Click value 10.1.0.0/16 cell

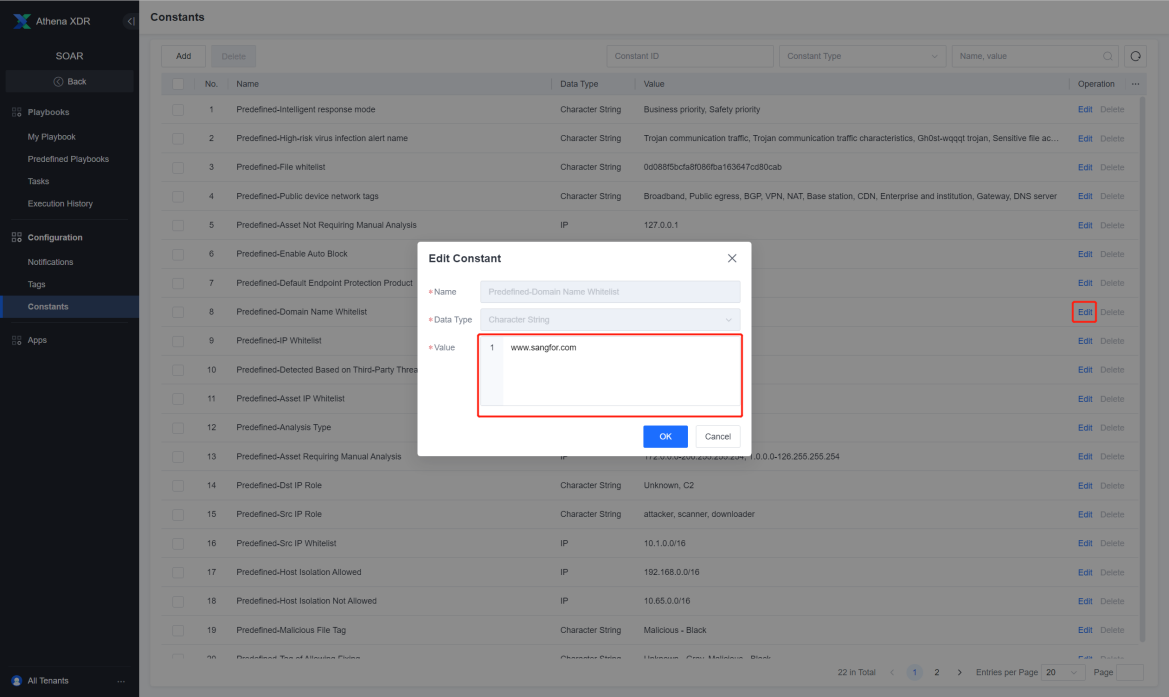(x=664, y=543)
